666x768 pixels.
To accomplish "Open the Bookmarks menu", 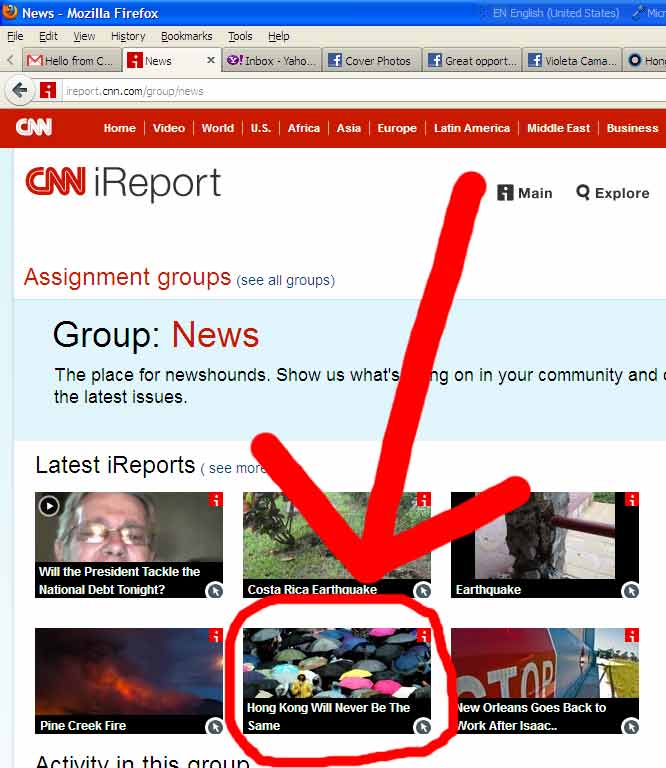I will tap(187, 36).
